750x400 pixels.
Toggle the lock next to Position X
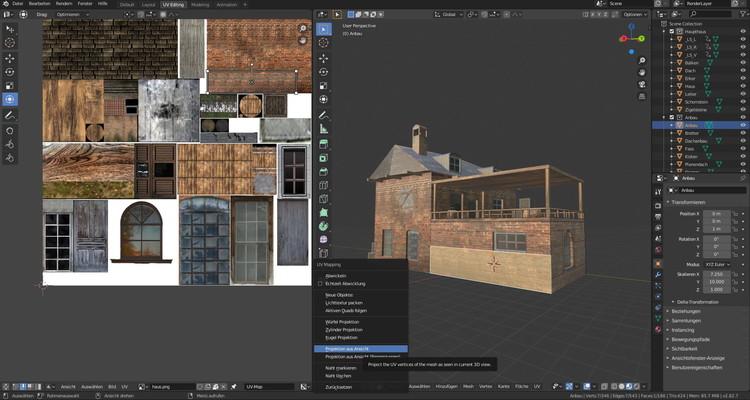coord(735,213)
